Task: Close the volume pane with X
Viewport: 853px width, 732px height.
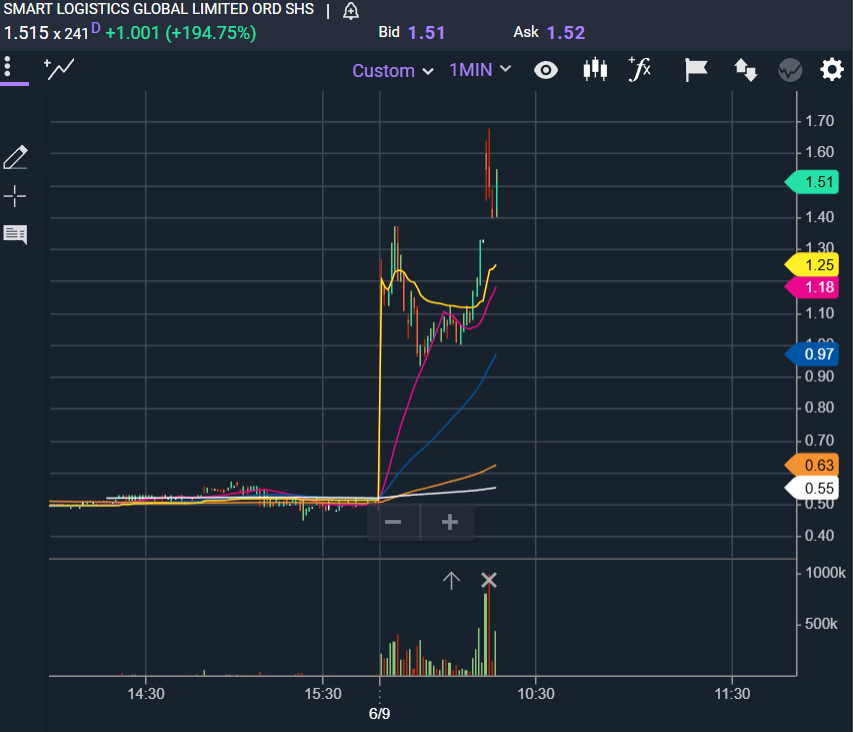Action: click(x=489, y=580)
